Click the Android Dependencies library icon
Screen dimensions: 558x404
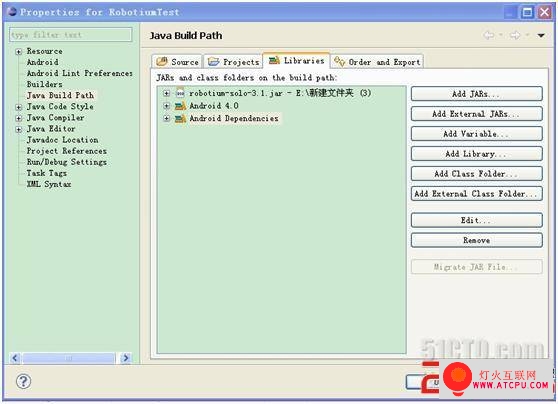pos(180,118)
